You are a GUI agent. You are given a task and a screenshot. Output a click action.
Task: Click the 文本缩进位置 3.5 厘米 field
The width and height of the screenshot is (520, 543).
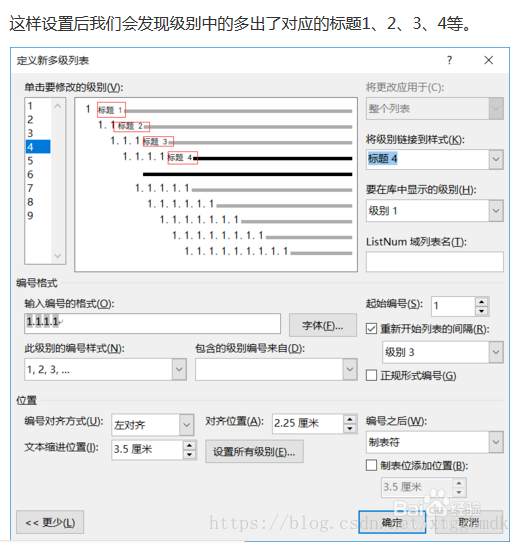pos(147,450)
